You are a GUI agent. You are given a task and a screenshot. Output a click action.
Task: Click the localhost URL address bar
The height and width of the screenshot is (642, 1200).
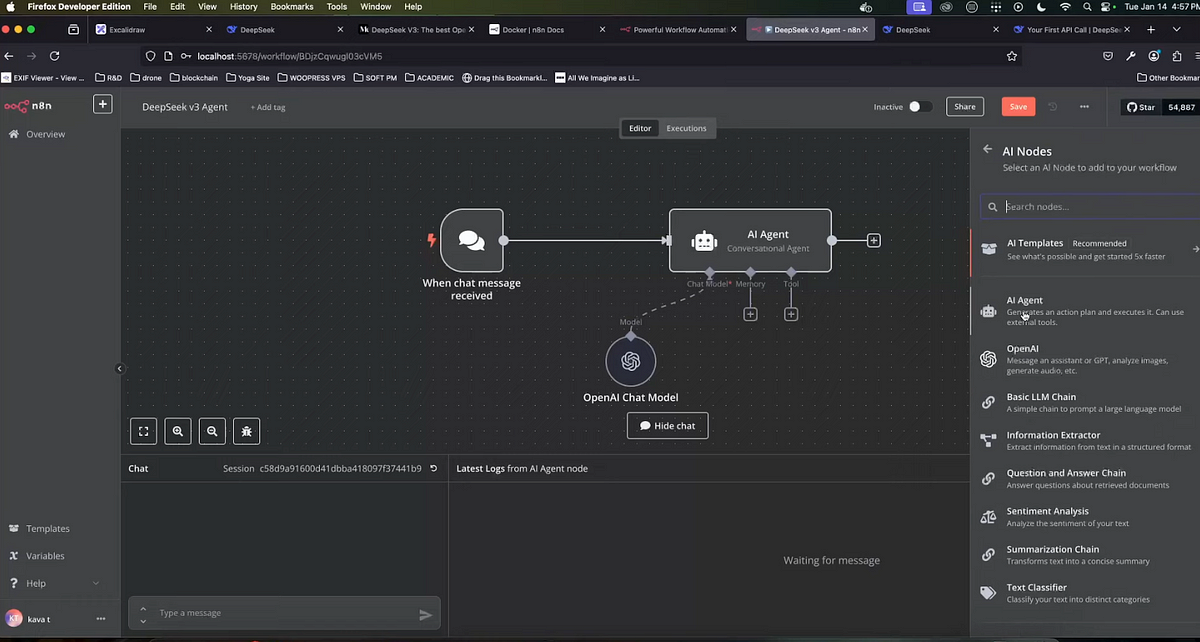(580, 56)
